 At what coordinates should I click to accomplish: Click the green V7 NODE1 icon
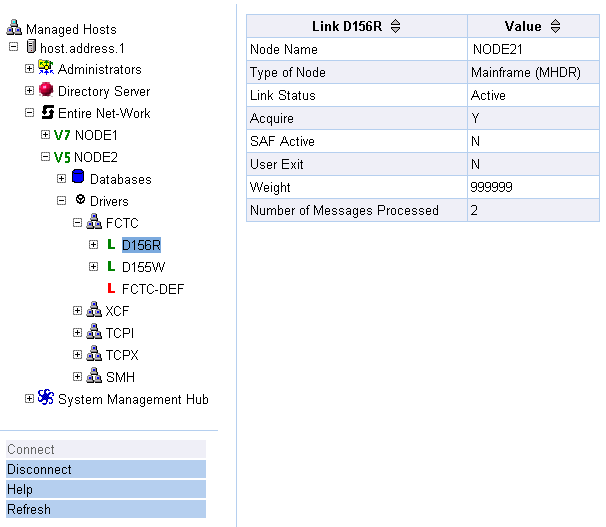click(x=63, y=135)
